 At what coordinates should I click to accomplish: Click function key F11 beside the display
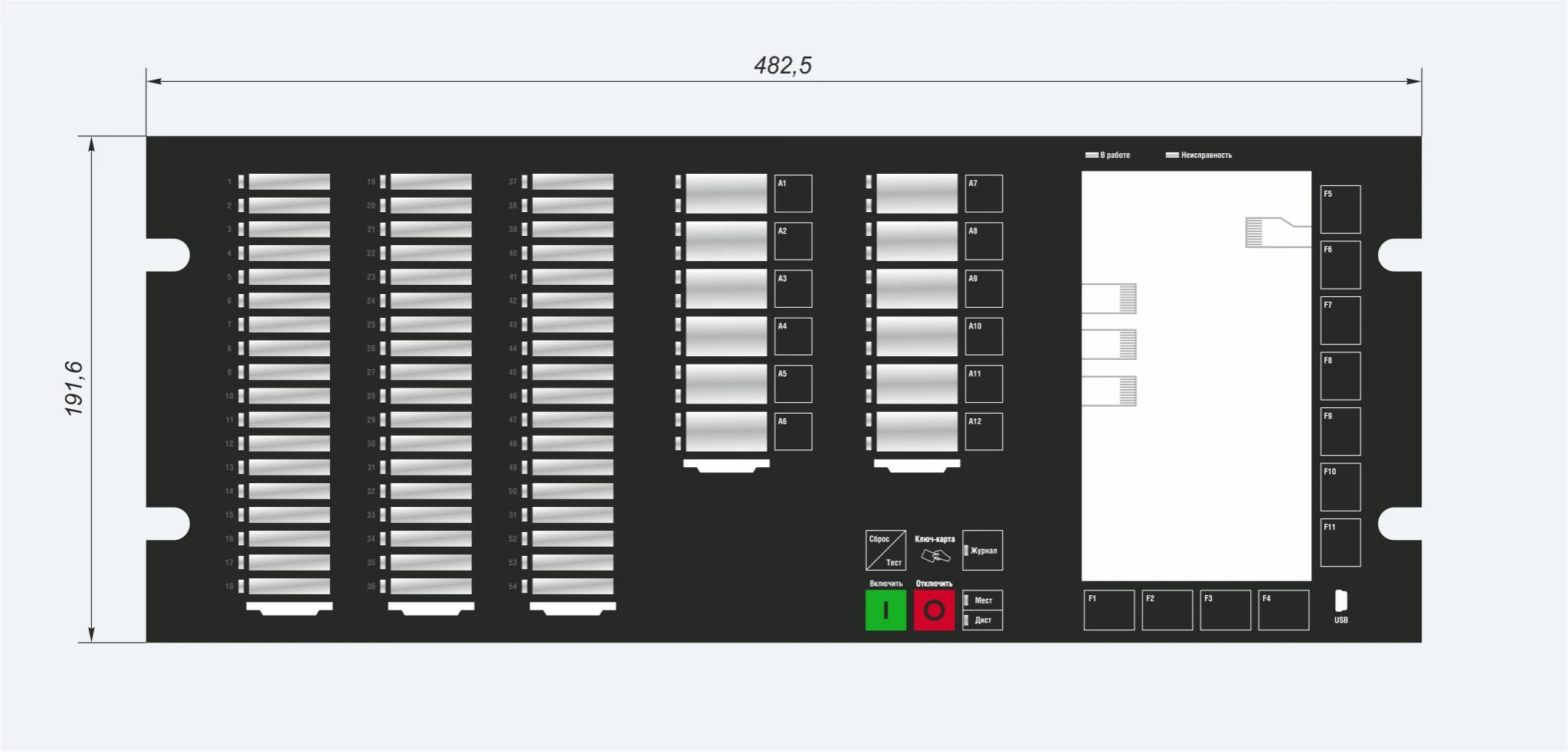[x=1340, y=542]
